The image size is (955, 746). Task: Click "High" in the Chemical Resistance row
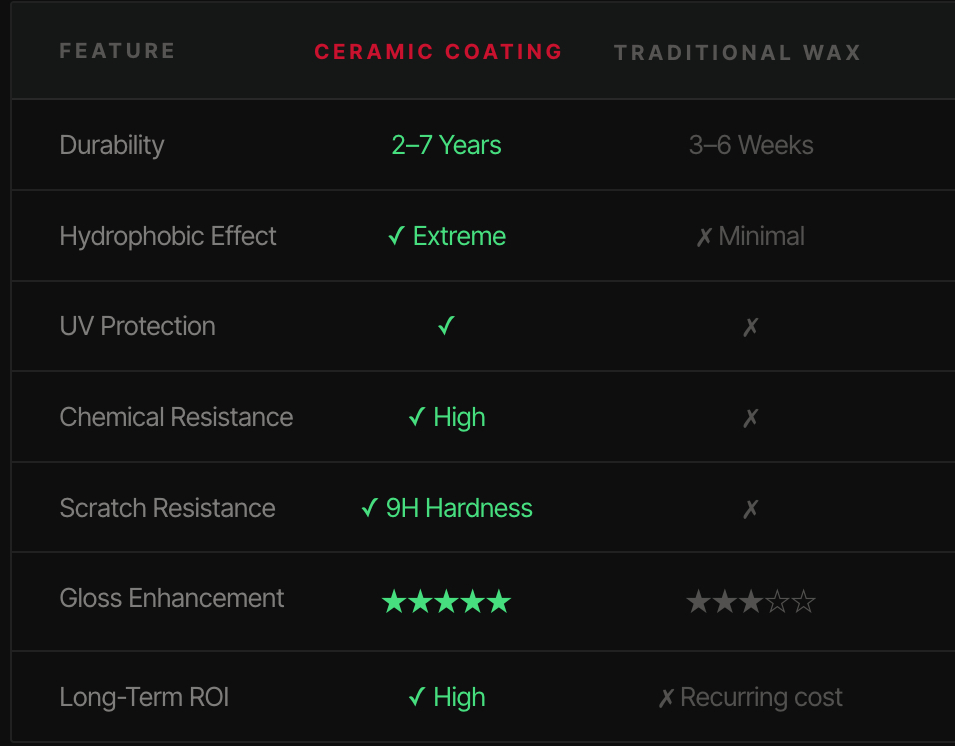[459, 417]
